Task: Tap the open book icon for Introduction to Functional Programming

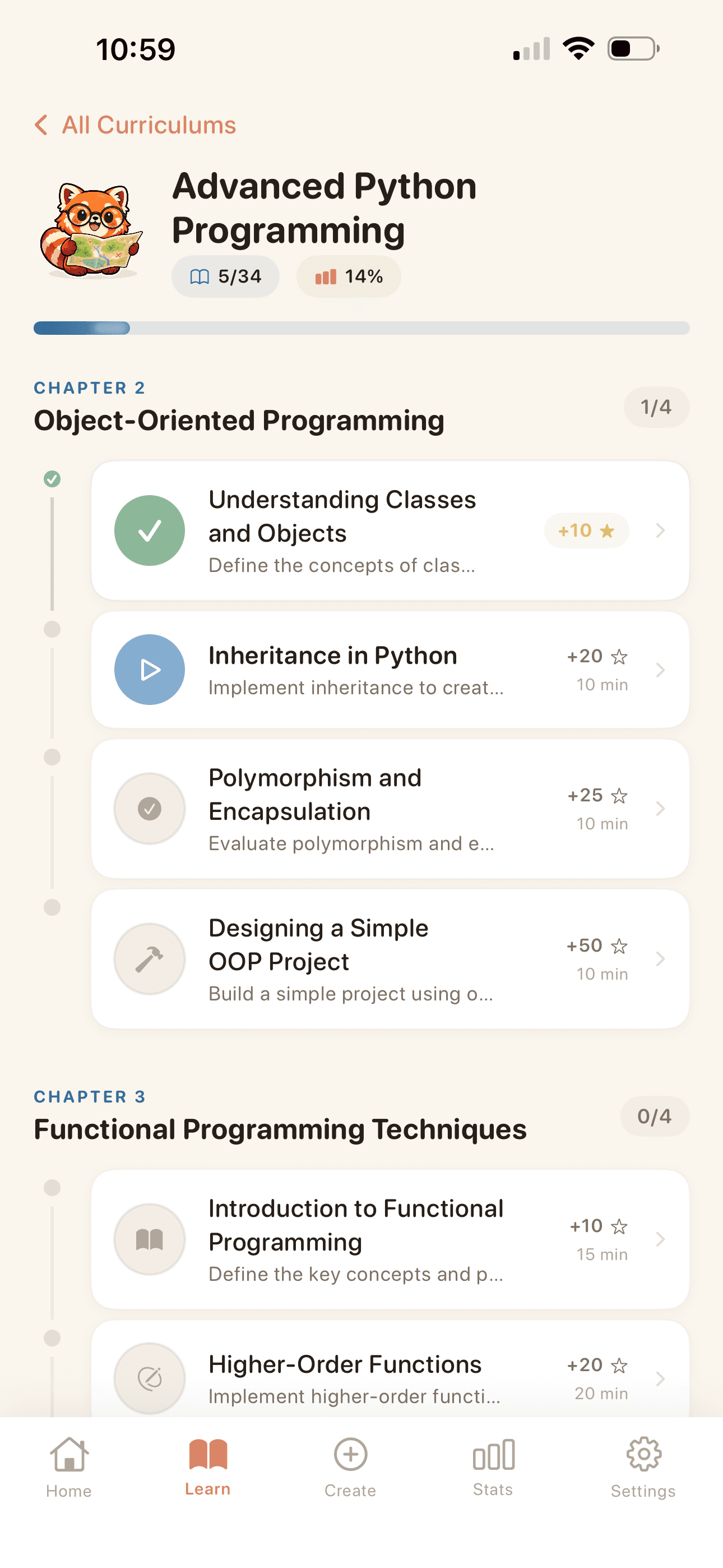Action: pos(149,1239)
